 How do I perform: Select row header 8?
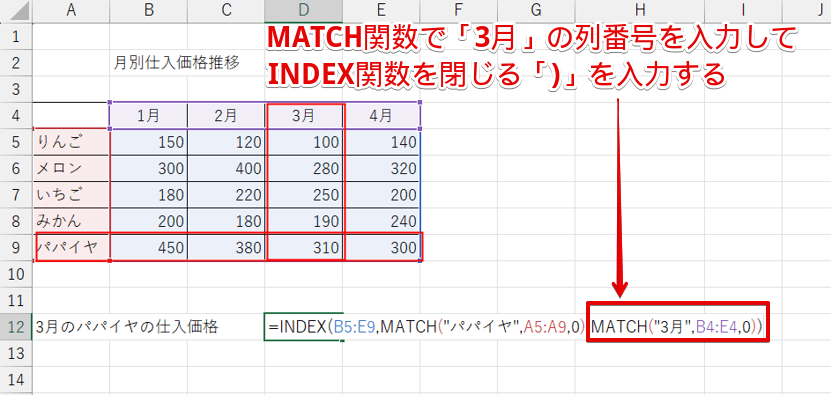click(16, 221)
